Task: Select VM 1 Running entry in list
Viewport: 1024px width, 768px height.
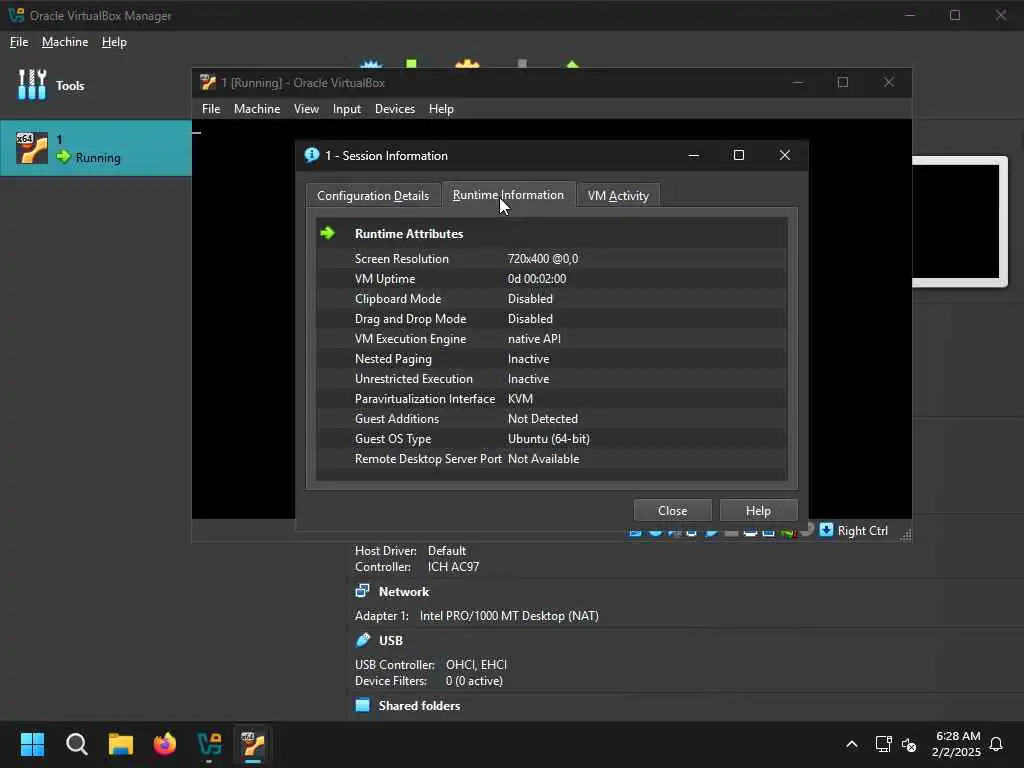Action: pos(96,148)
